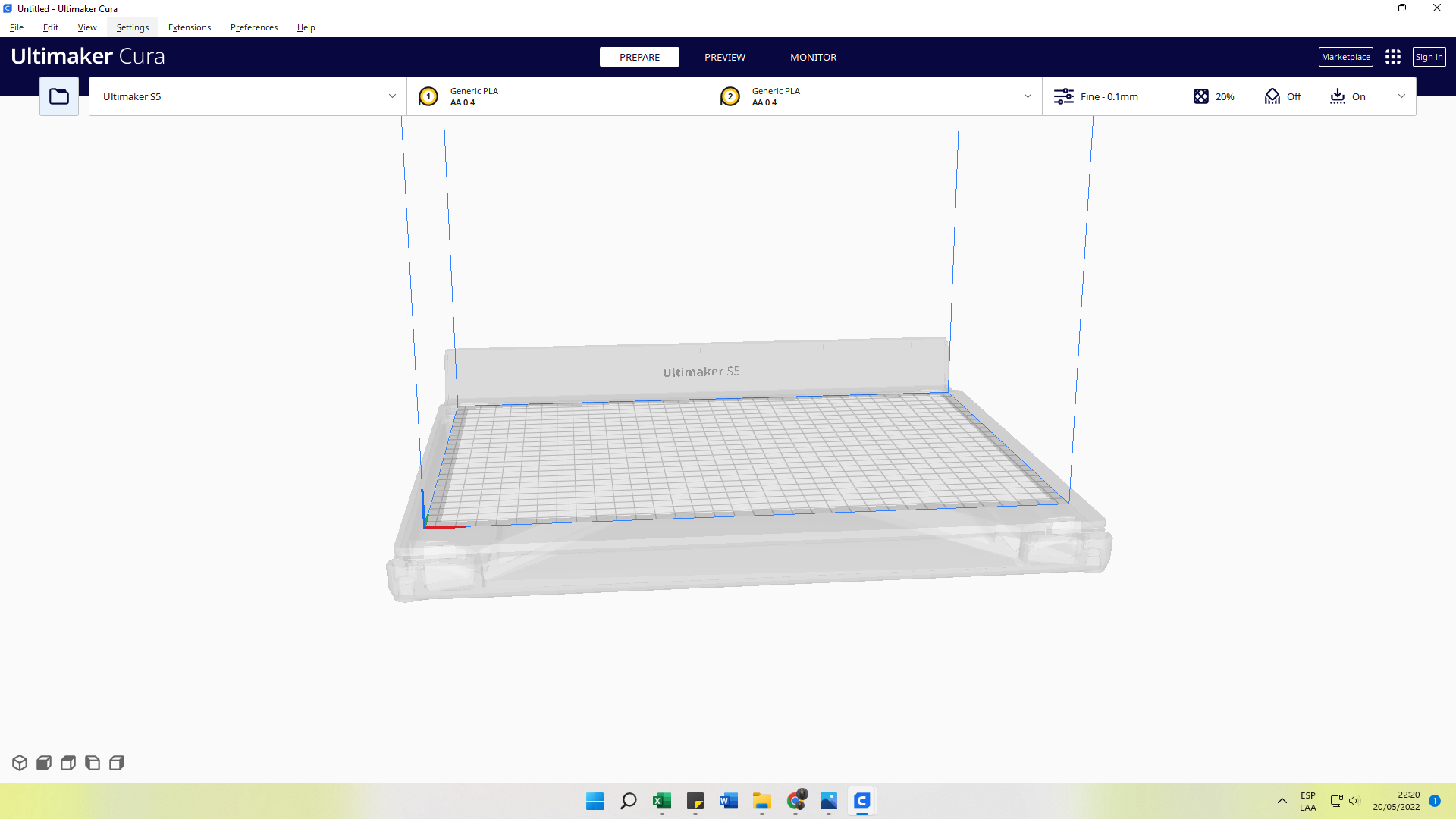The height and width of the screenshot is (819, 1456).
Task: Select the right side view cube icon
Action: (x=117, y=763)
